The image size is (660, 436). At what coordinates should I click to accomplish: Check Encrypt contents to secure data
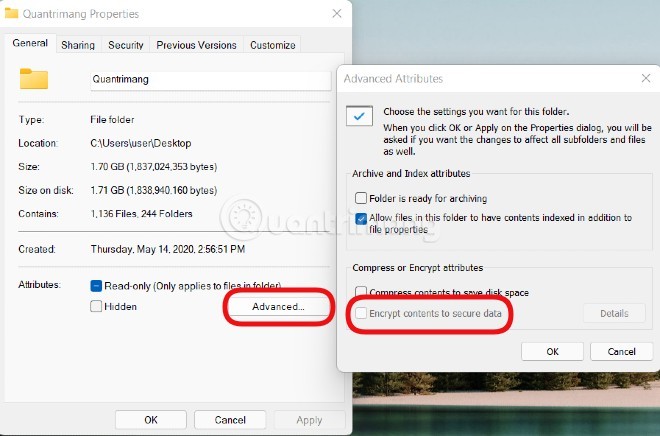361,314
